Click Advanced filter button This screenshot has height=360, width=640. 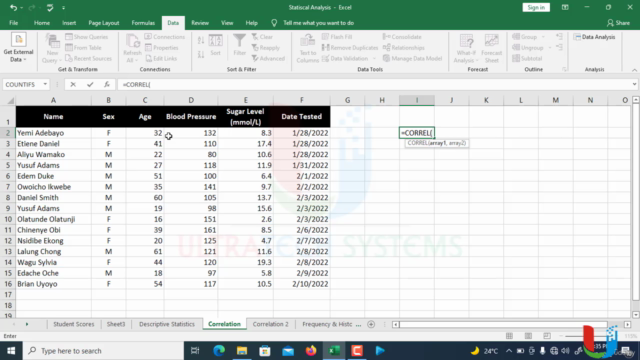268,58
